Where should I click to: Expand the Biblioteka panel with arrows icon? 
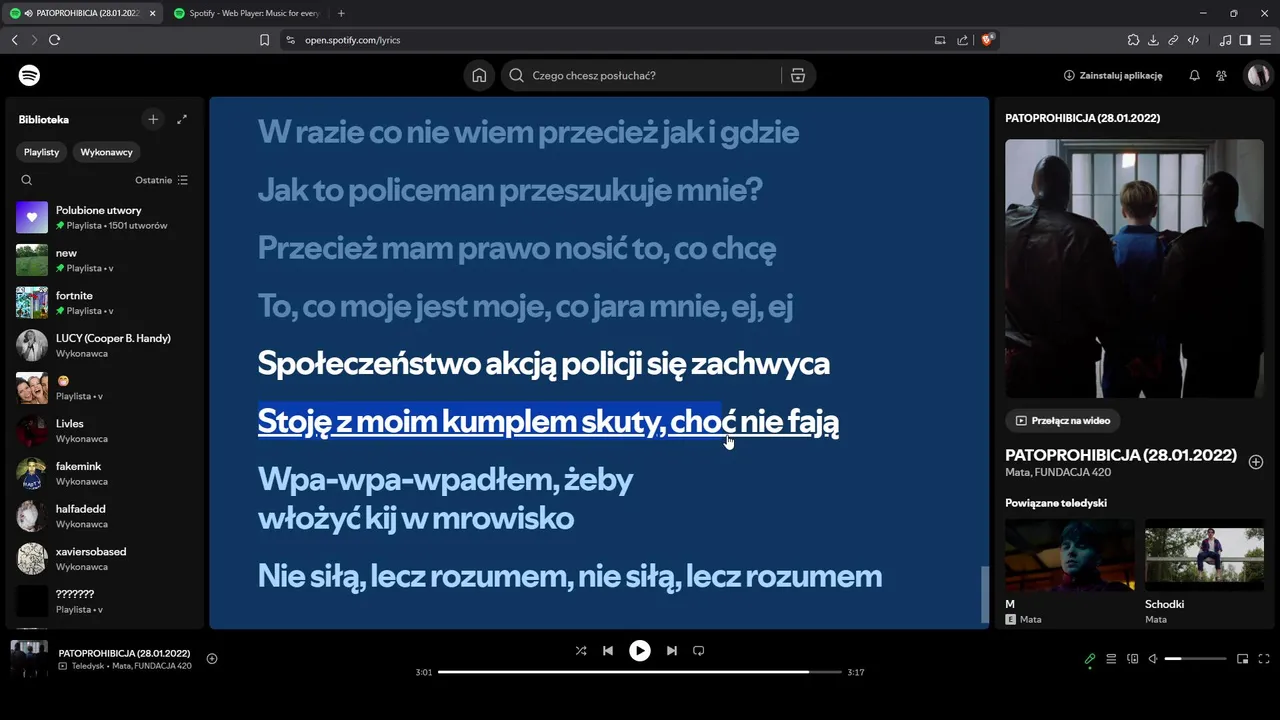click(182, 119)
